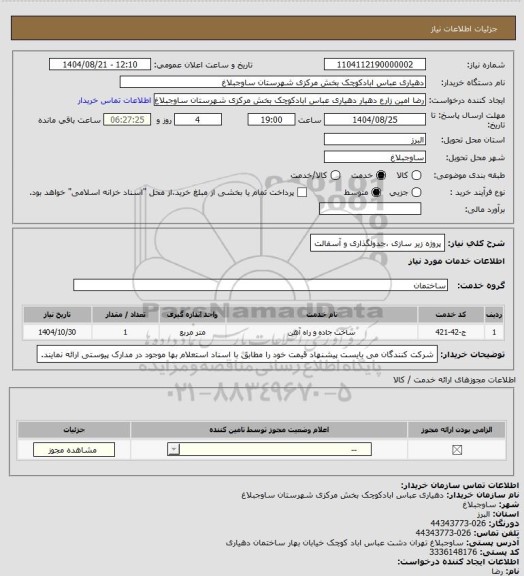Click the general description field about asphalt project
The height and width of the screenshot is (576, 524).
point(377,243)
